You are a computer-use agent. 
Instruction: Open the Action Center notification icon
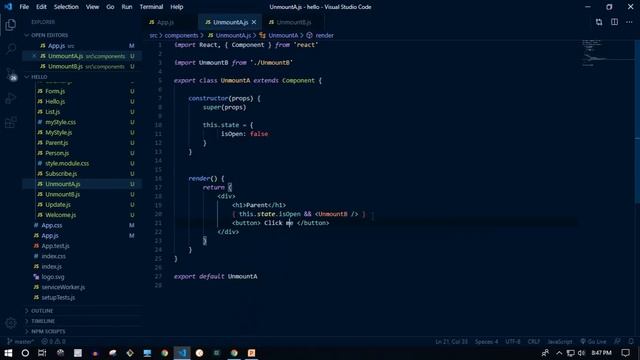tap(625, 353)
